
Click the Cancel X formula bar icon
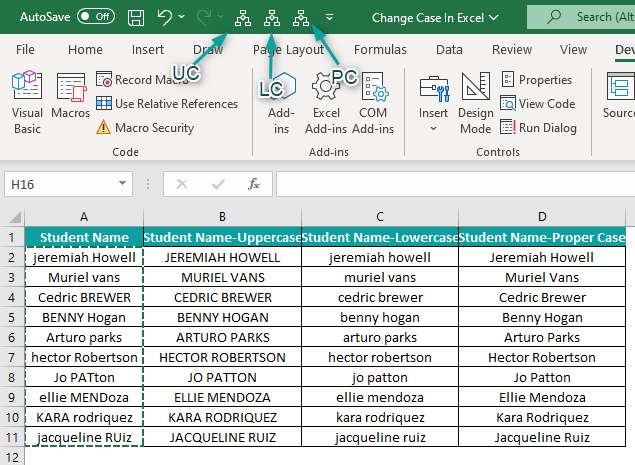click(182, 184)
